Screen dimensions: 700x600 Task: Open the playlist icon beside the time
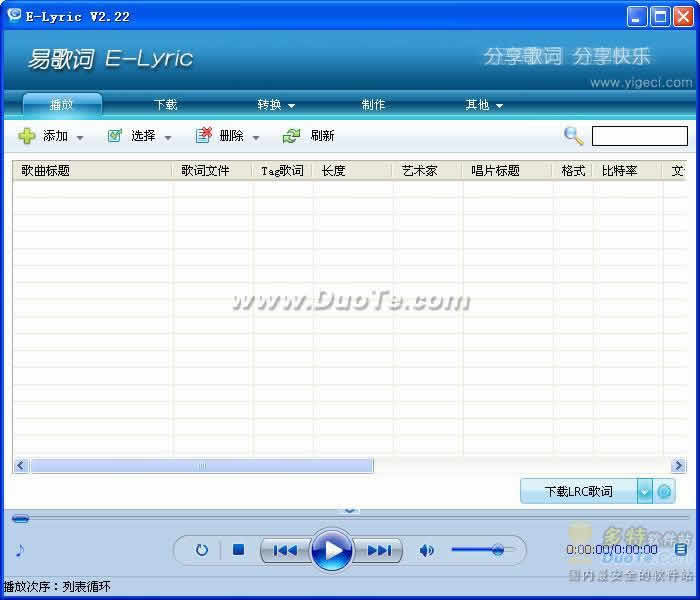pos(681,549)
